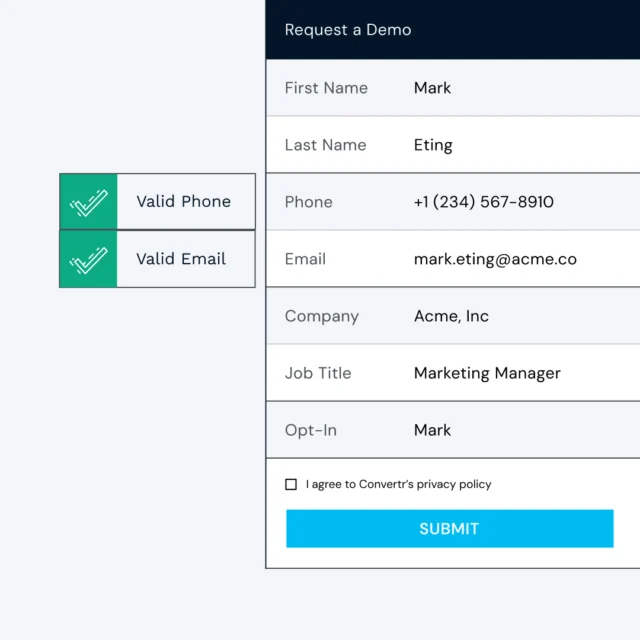Click the privacy policy agreement text
Viewport: 640px width, 640px height.
399,484
